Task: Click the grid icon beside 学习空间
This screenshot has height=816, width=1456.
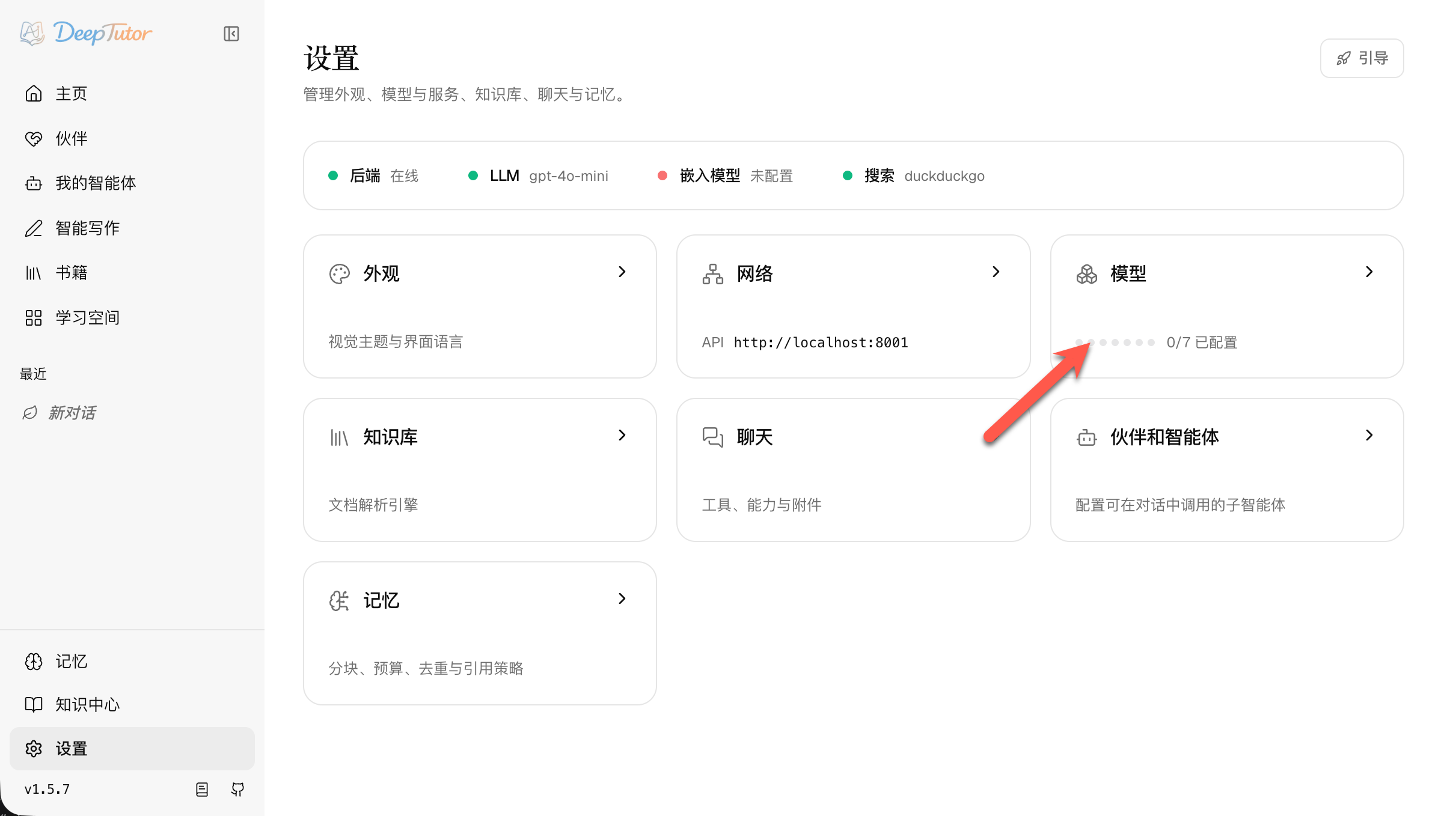Action: pos(34,318)
